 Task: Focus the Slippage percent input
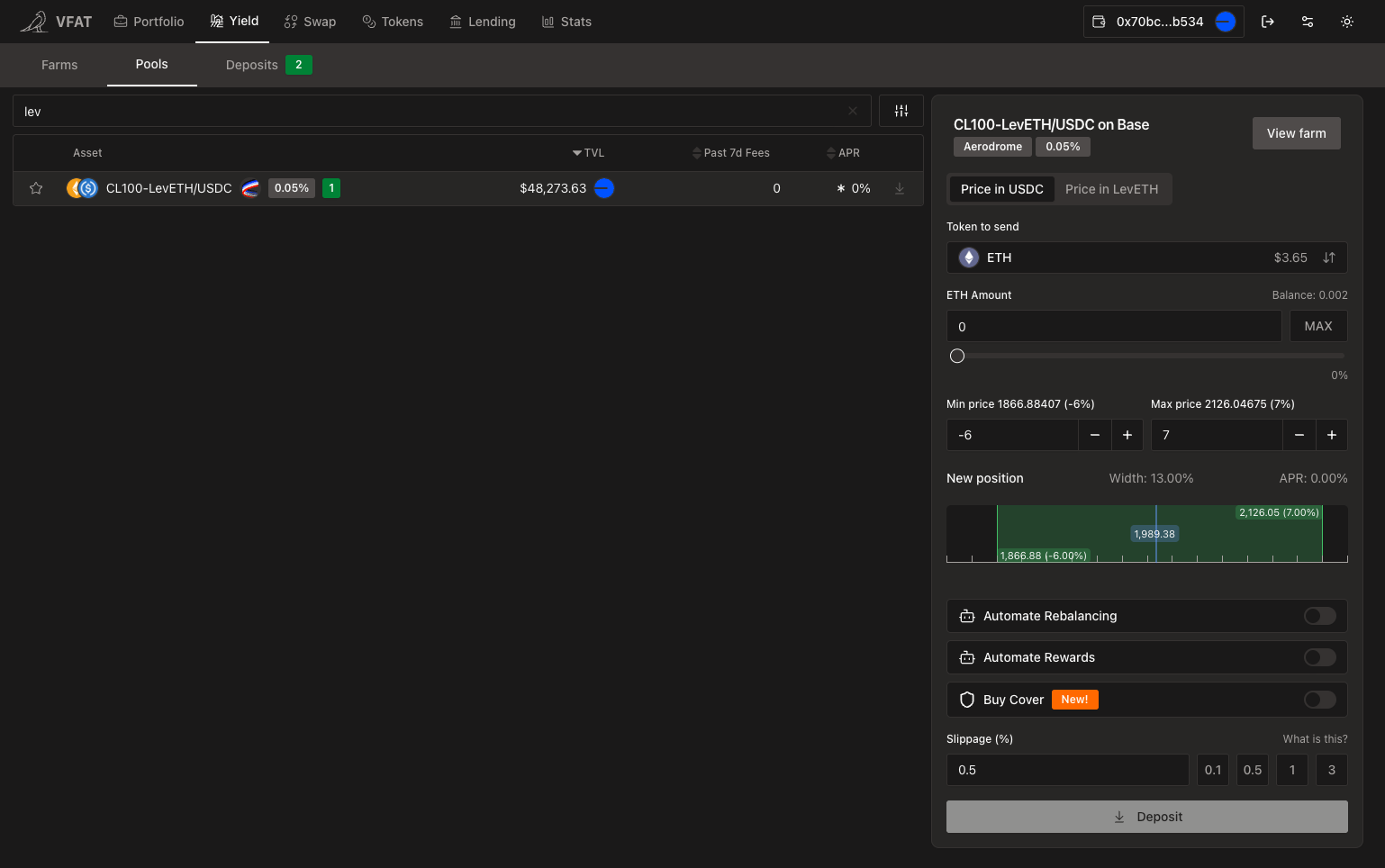click(x=1068, y=770)
